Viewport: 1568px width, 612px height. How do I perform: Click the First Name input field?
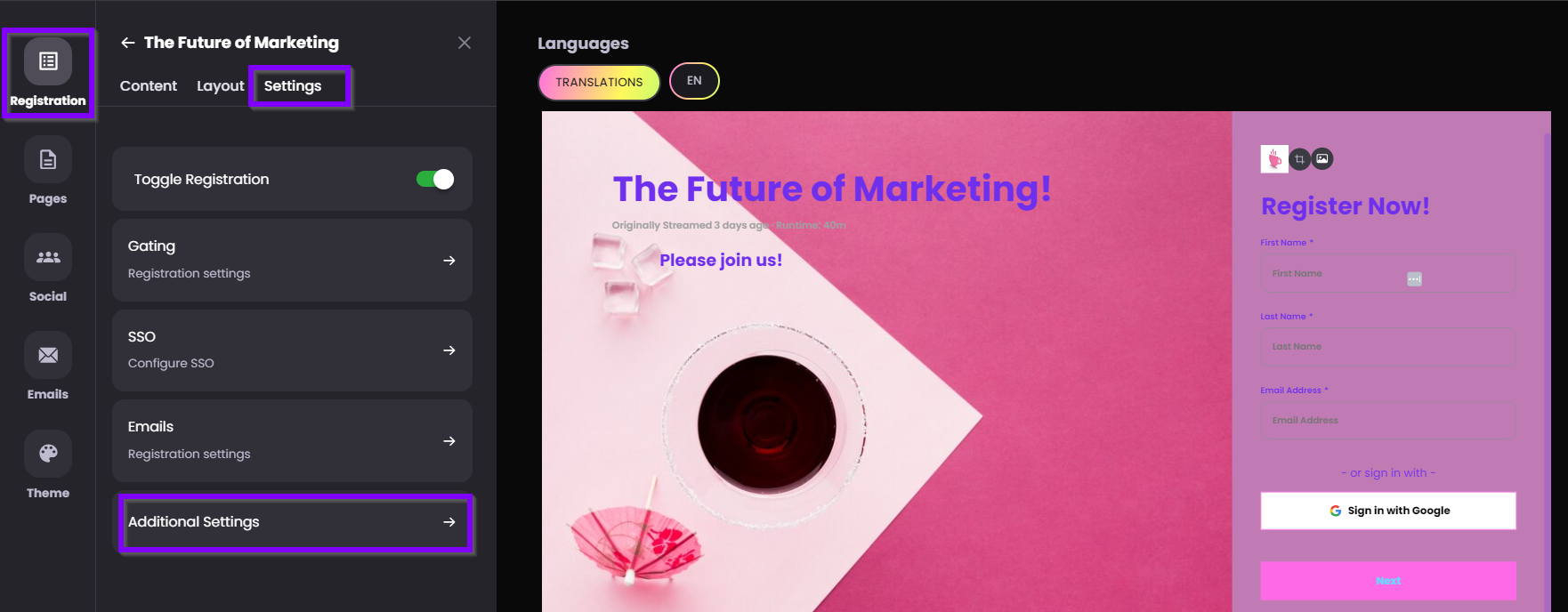coord(1388,274)
